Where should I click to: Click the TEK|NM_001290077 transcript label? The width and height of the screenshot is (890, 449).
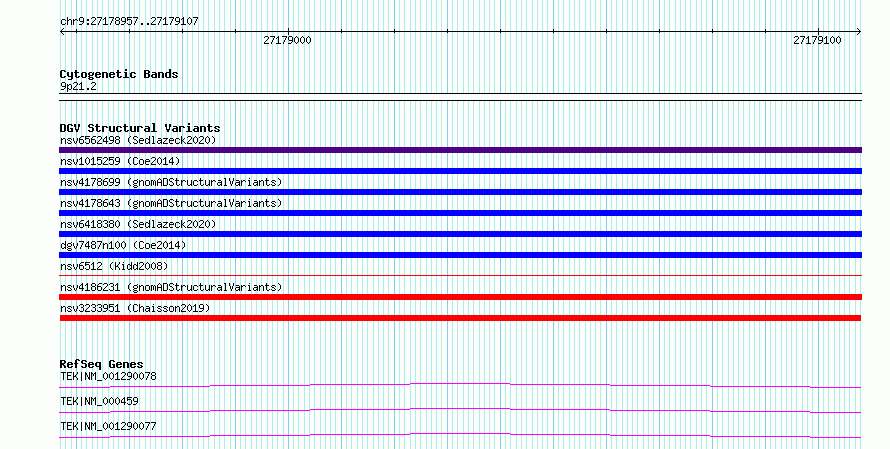point(108,426)
